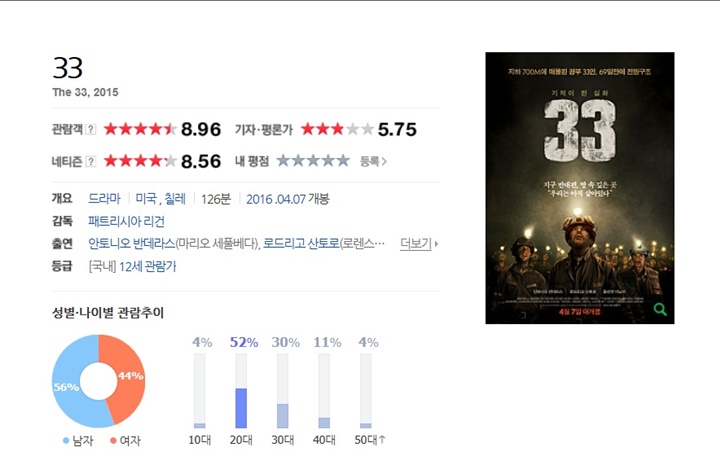Image resolution: width=720 pixels, height=473 pixels.
Task: Expand cast list with 더보기
Action: 419,243
